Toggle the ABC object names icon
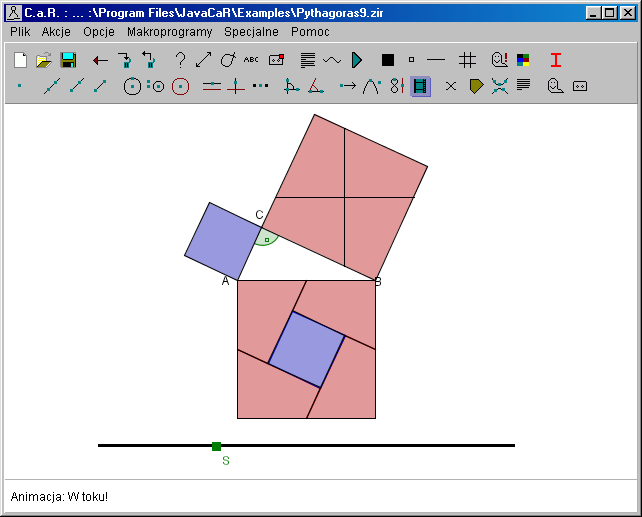Screen dimensions: 642x517 click(x=251, y=60)
